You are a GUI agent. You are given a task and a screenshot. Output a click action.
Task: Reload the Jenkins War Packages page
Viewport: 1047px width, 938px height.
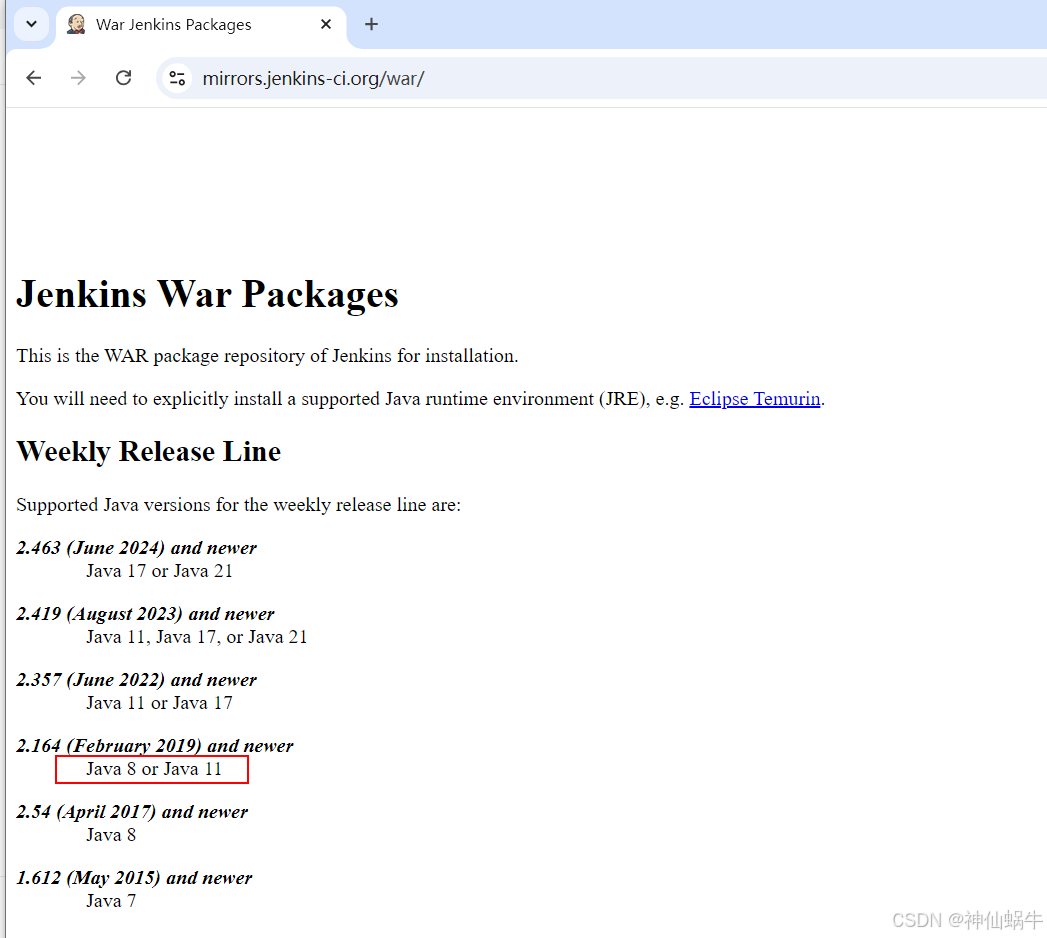click(x=124, y=78)
